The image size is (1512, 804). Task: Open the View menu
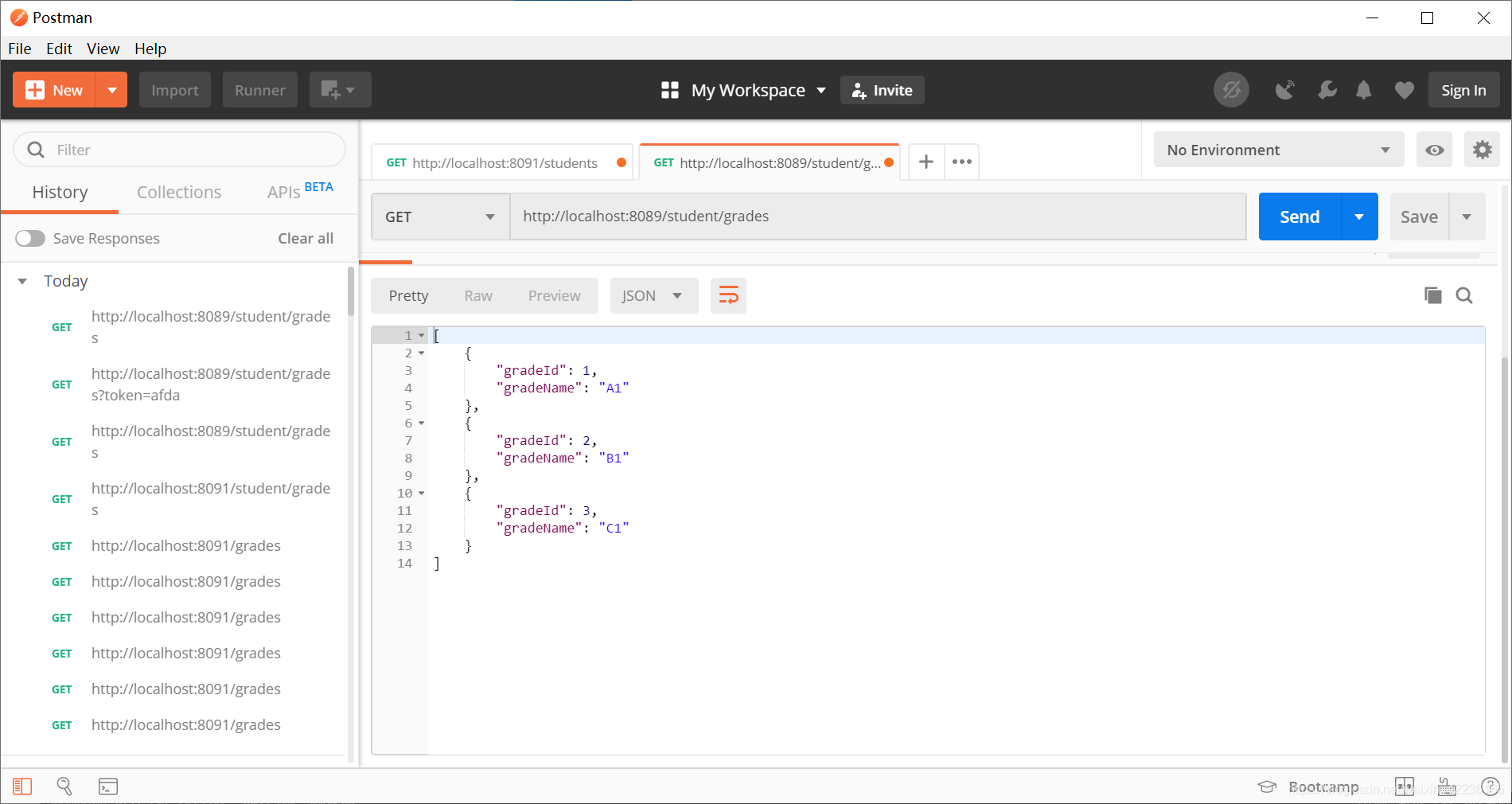[103, 49]
